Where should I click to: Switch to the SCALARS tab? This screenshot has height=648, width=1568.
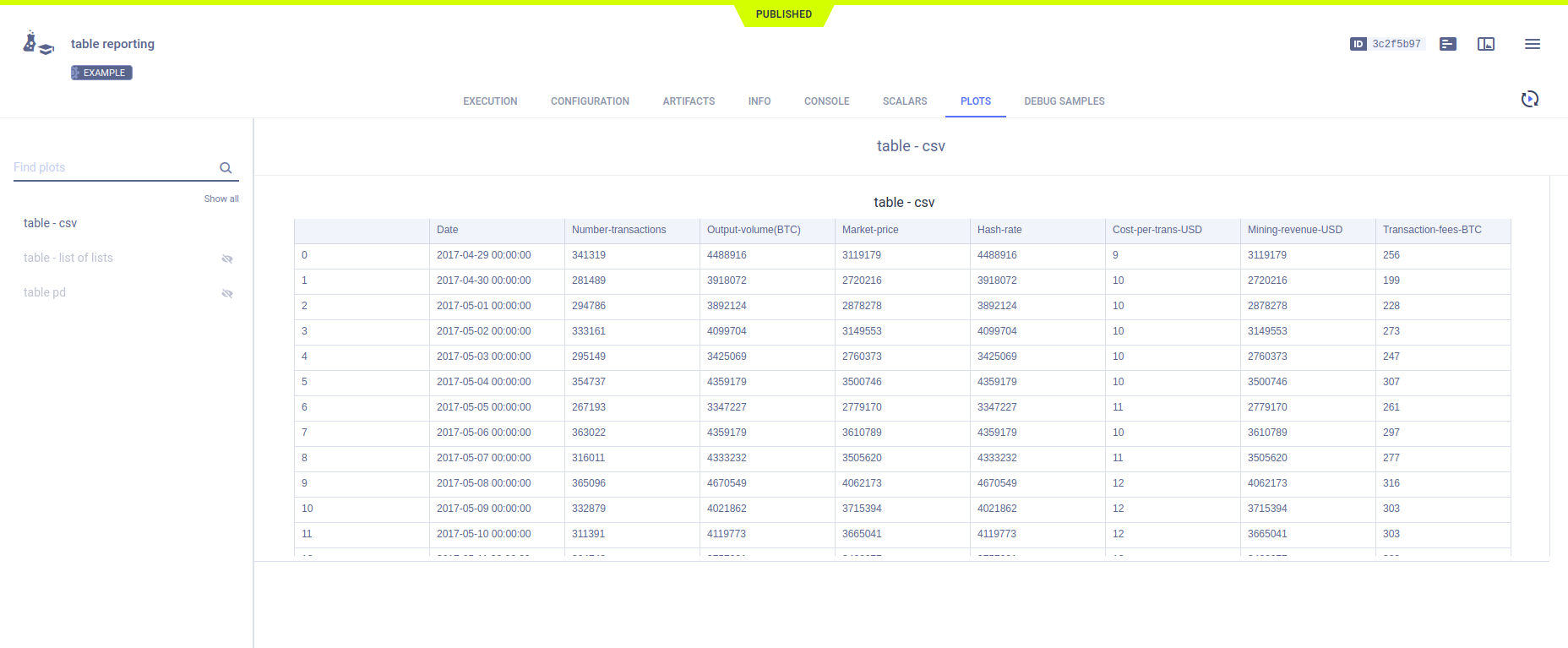904,101
